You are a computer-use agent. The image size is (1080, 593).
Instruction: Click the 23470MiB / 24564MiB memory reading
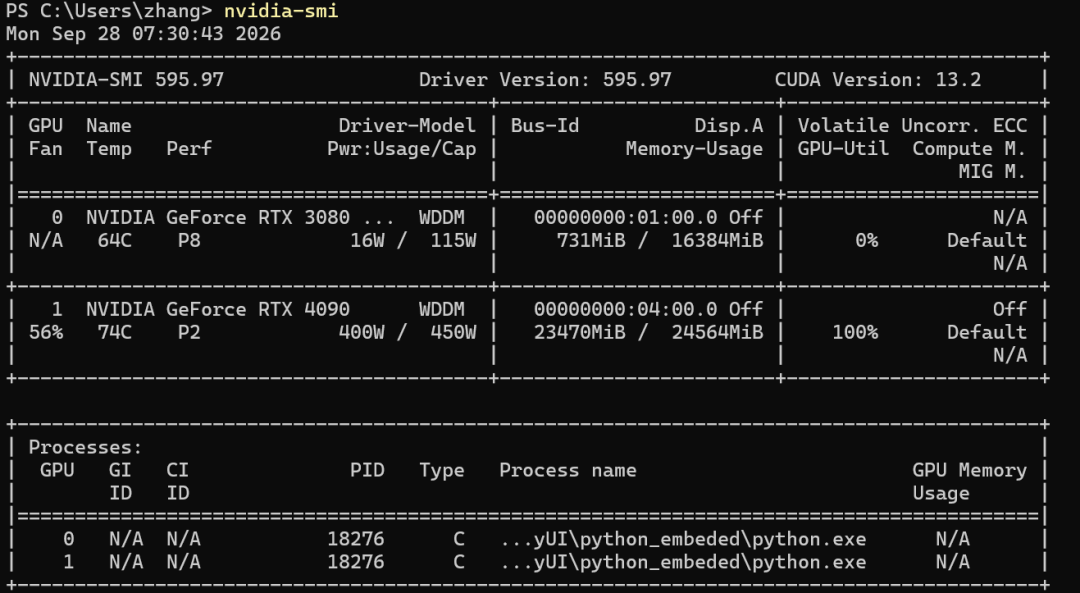coord(648,332)
